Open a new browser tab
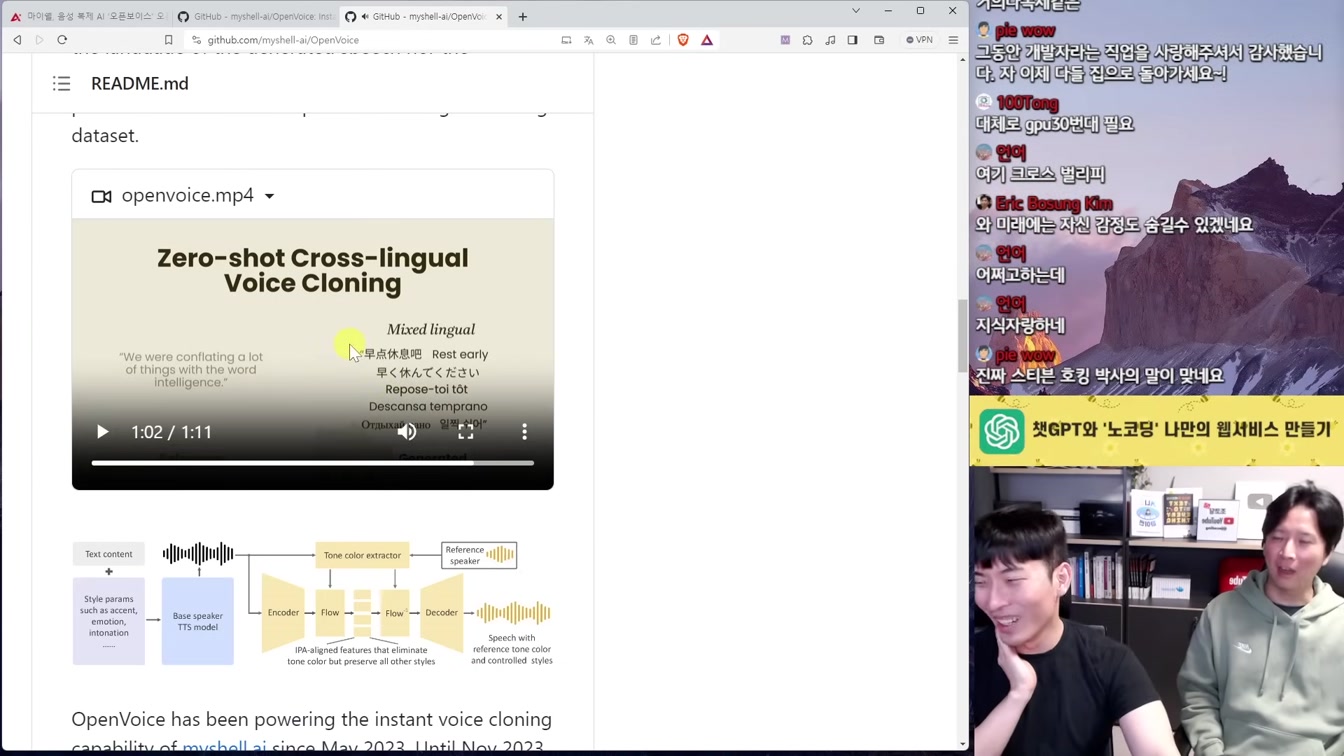This screenshot has height=756, width=1344. [x=523, y=16]
